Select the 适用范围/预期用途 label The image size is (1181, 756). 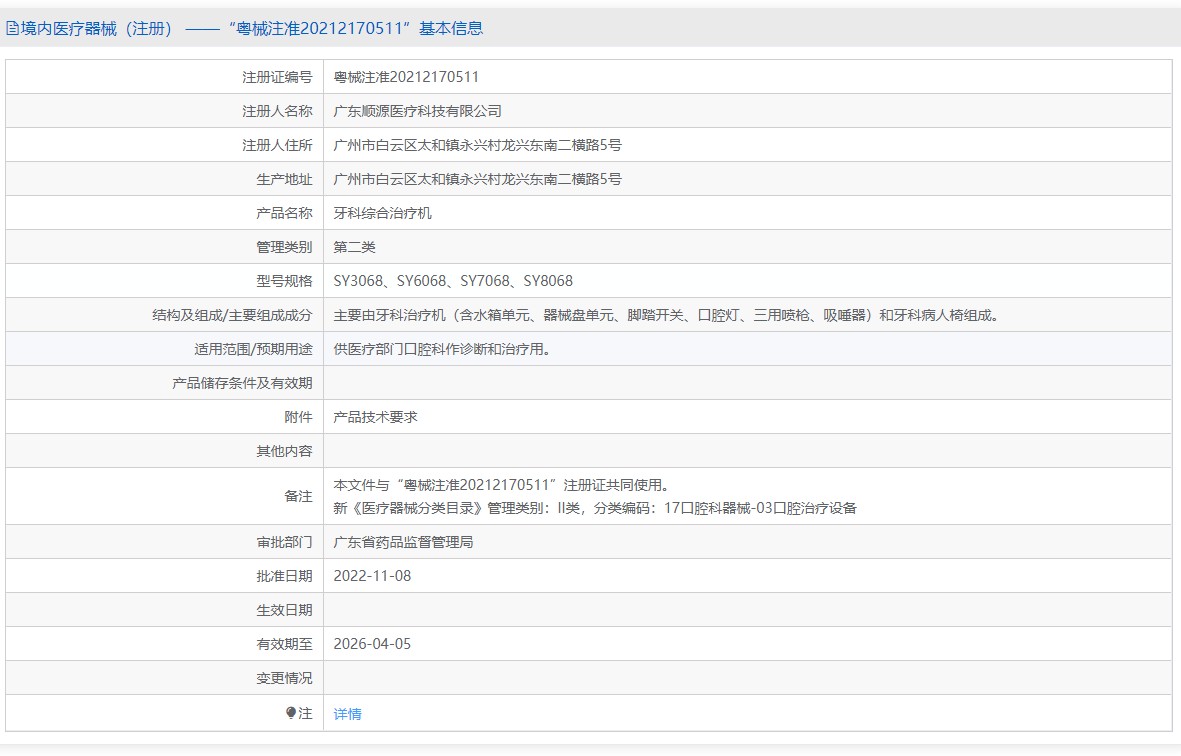pos(253,349)
